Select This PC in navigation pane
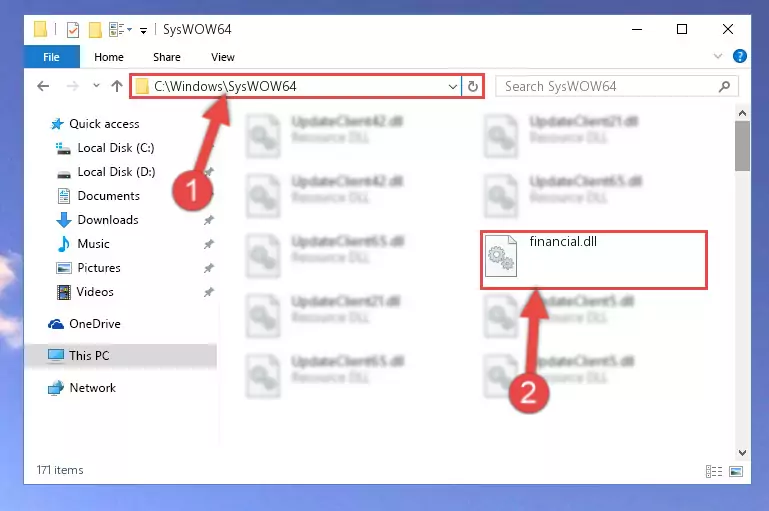This screenshot has width=769, height=511. (x=121, y=356)
